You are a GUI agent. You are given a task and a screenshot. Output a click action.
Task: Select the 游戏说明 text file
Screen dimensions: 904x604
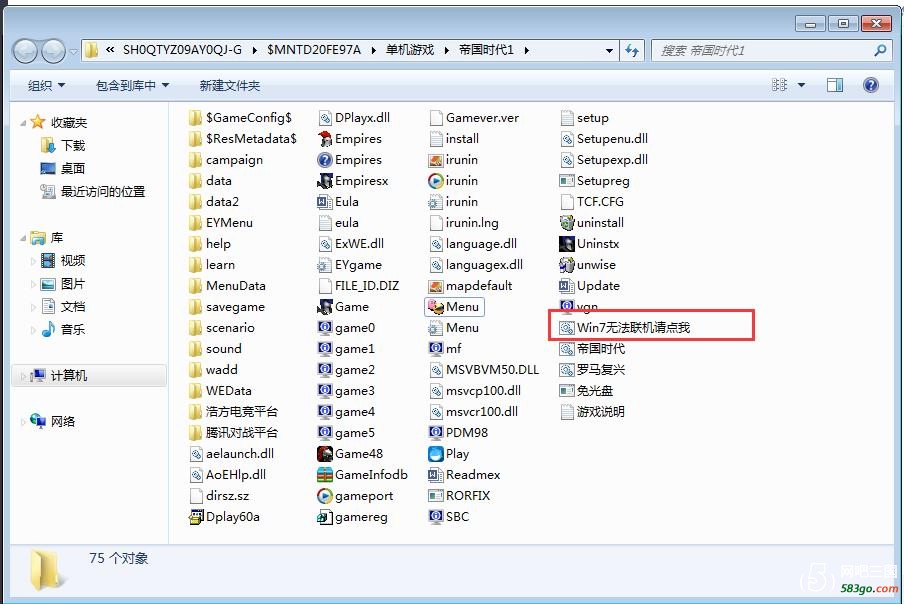click(593, 412)
